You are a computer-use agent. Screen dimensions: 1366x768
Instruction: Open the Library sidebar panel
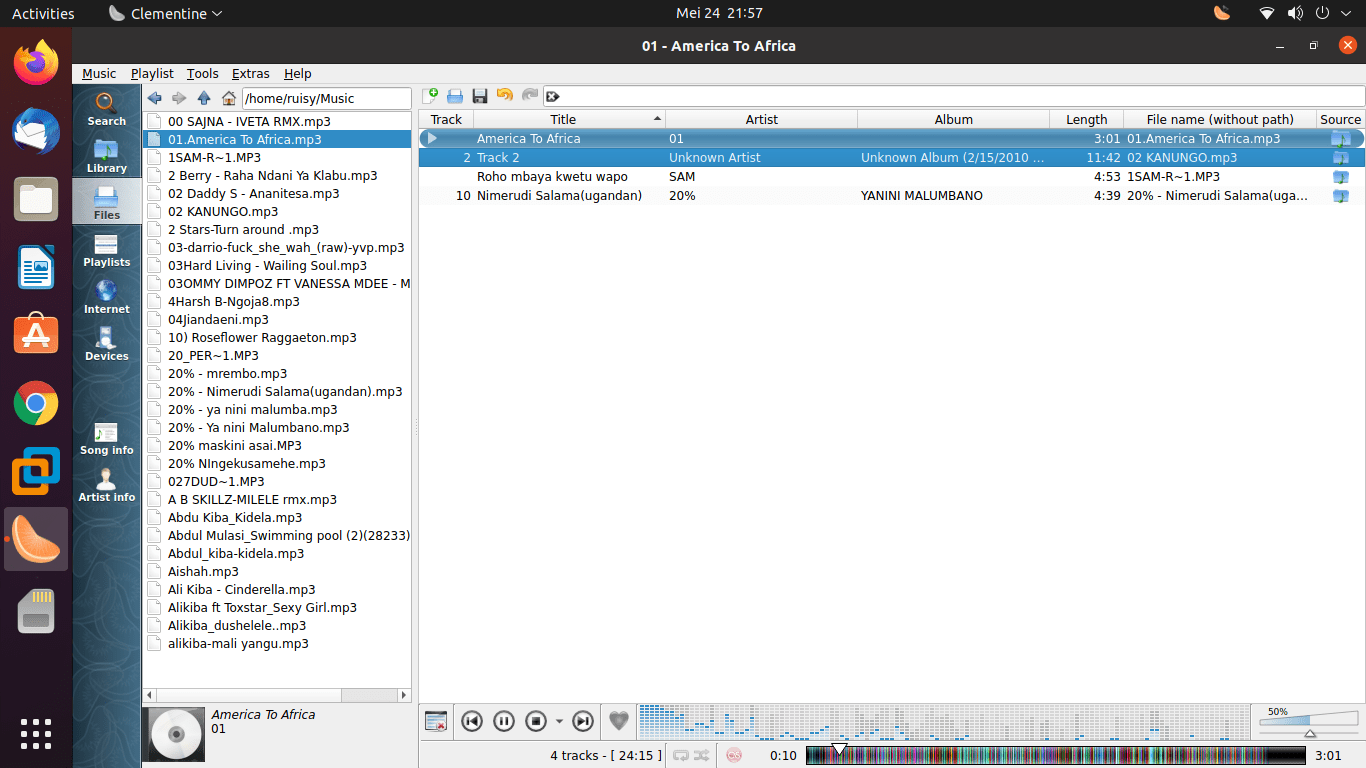(x=106, y=155)
